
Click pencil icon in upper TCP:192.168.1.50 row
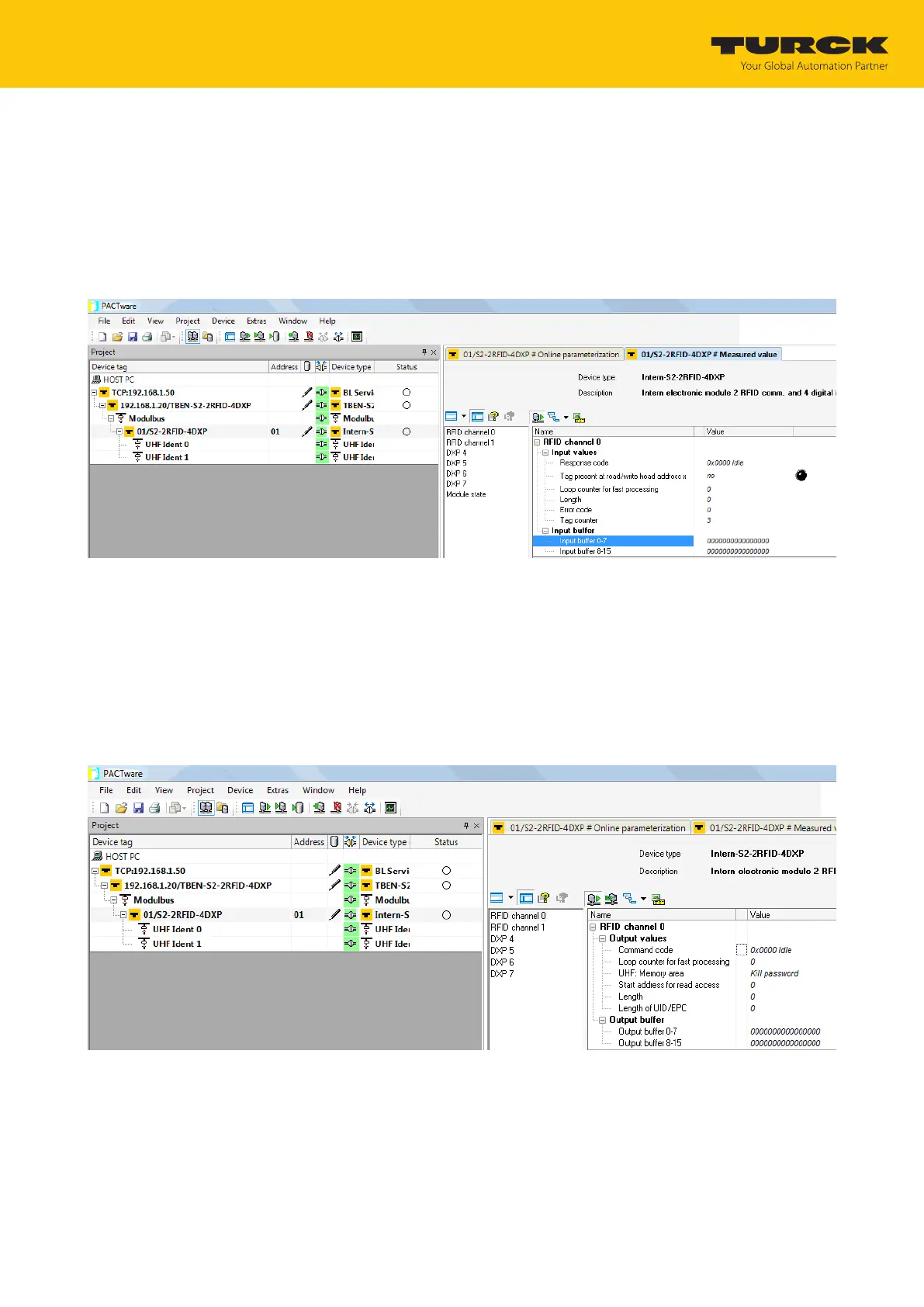pos(308,393)
